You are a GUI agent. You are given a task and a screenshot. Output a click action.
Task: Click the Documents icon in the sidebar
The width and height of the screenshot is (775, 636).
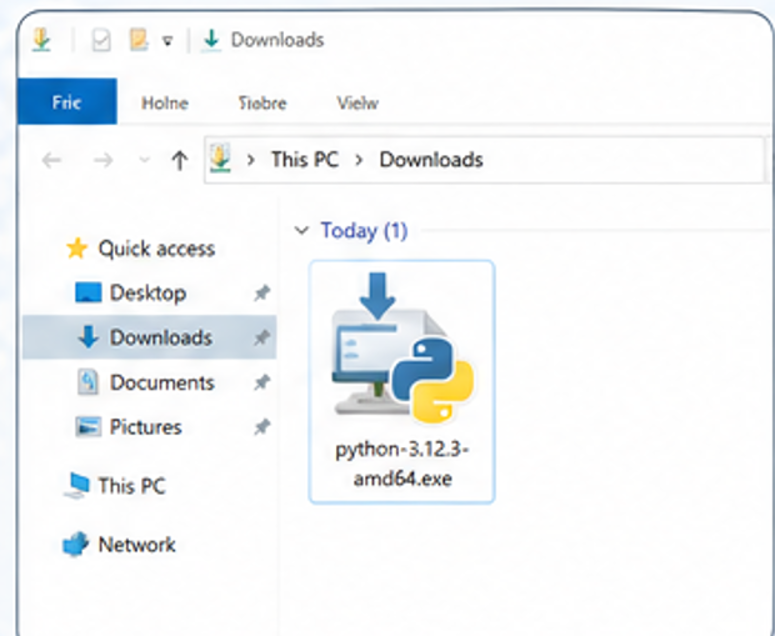88,382
